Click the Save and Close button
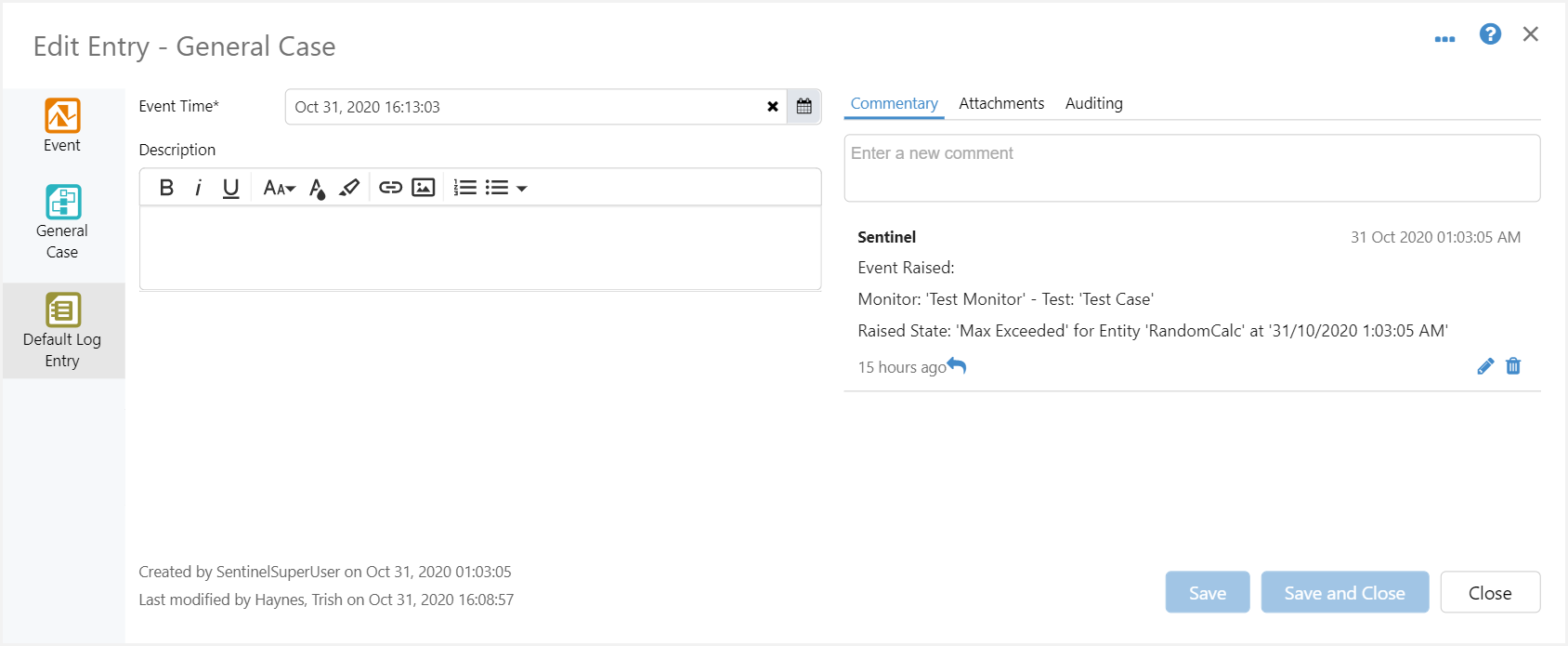 [1344, 593]
